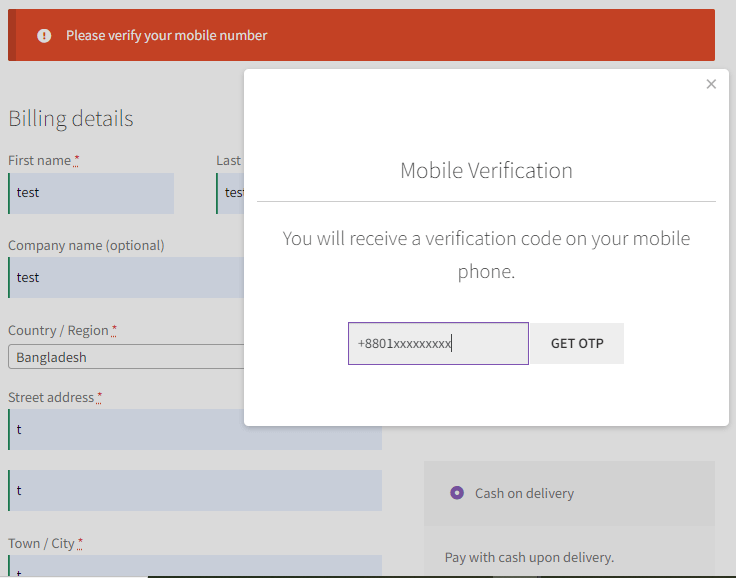Viewport: 736px width, 578px height.
Task: Focus the mobile number input field
Action: coord(438,343)
